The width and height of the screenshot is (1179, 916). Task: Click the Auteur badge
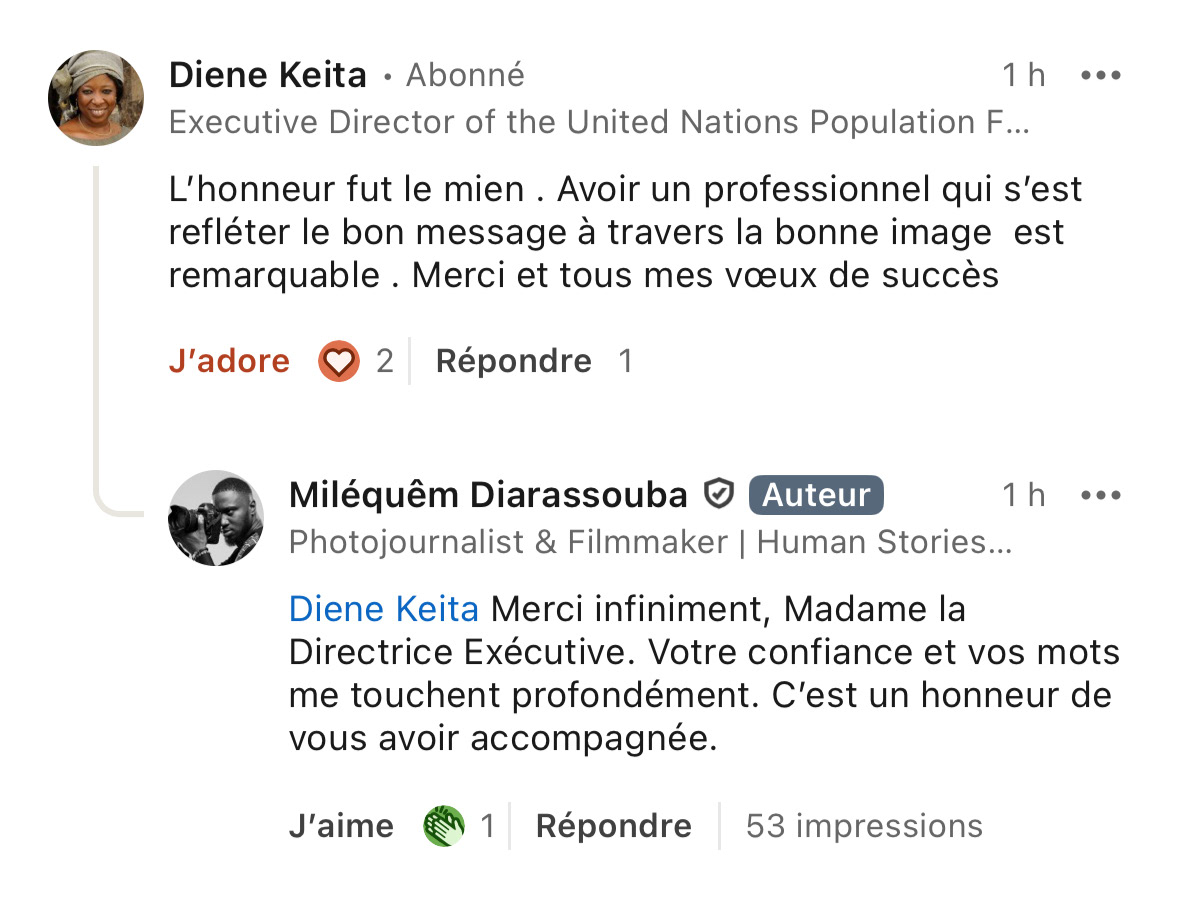816,495
